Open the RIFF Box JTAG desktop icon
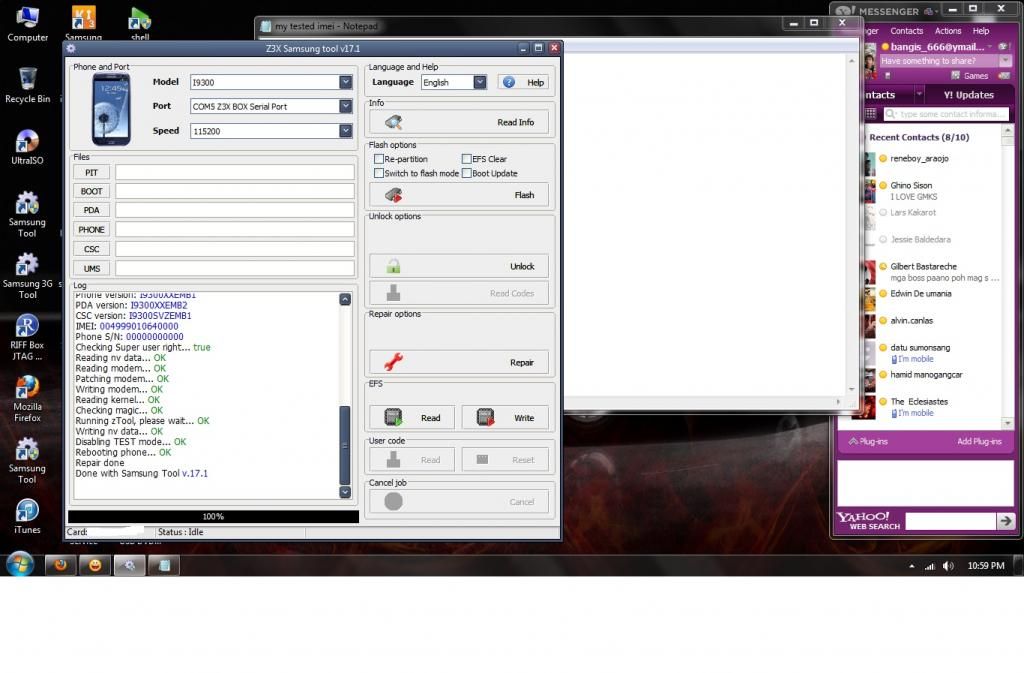Image resolution: width=1024 pixels, height=673 pixels. pyautogui.click(x=27, y=335)
